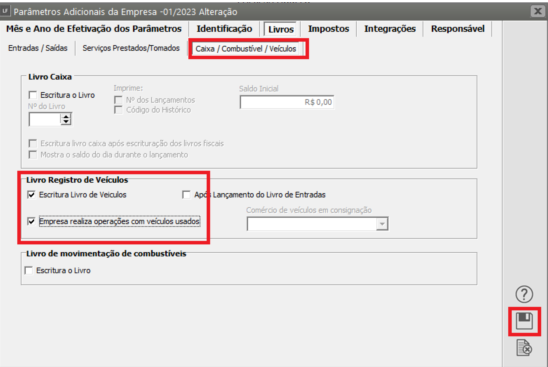Click the Livro Registro de Veículos heading
Screen dimensions: 548x367
point(77,180)
